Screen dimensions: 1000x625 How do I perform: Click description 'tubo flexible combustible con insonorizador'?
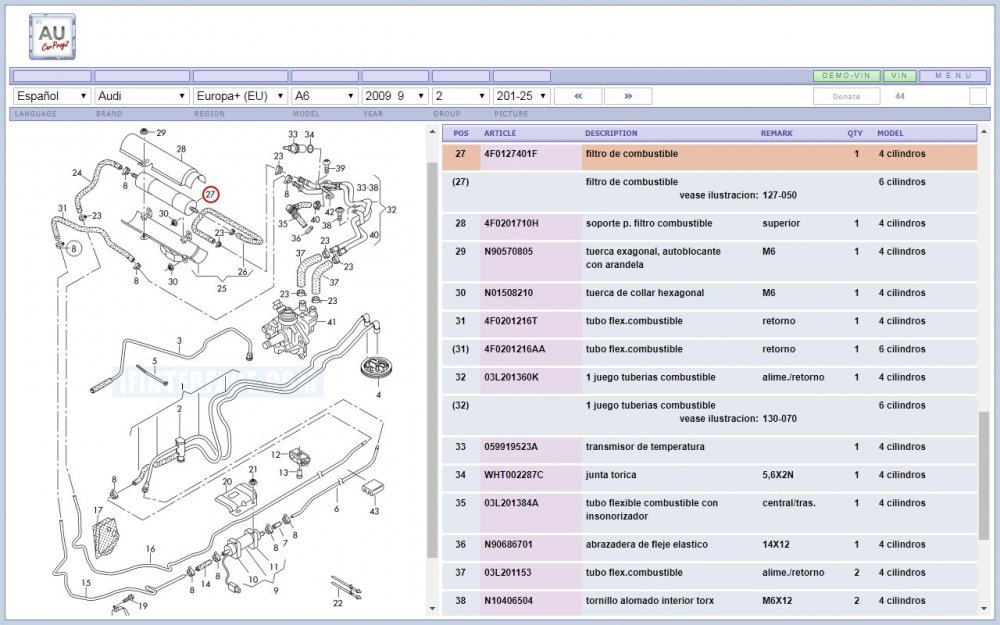(x=652, y=510)
